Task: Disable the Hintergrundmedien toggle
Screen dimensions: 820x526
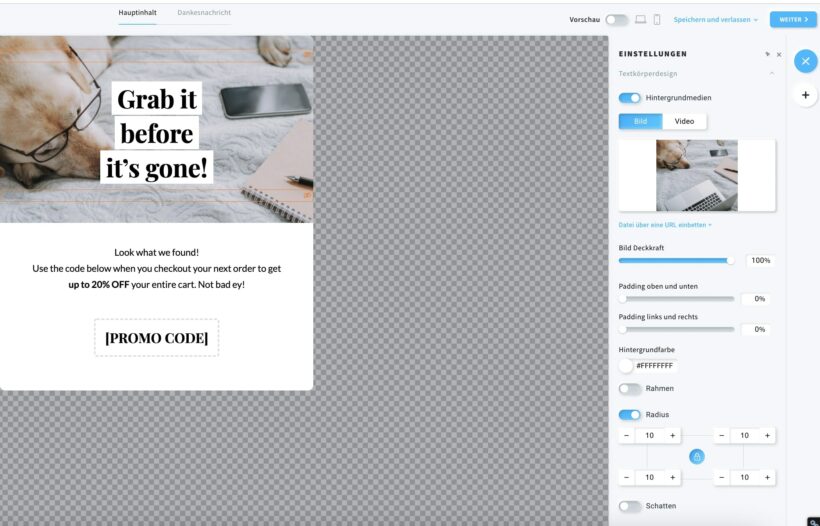Action: 630,98
